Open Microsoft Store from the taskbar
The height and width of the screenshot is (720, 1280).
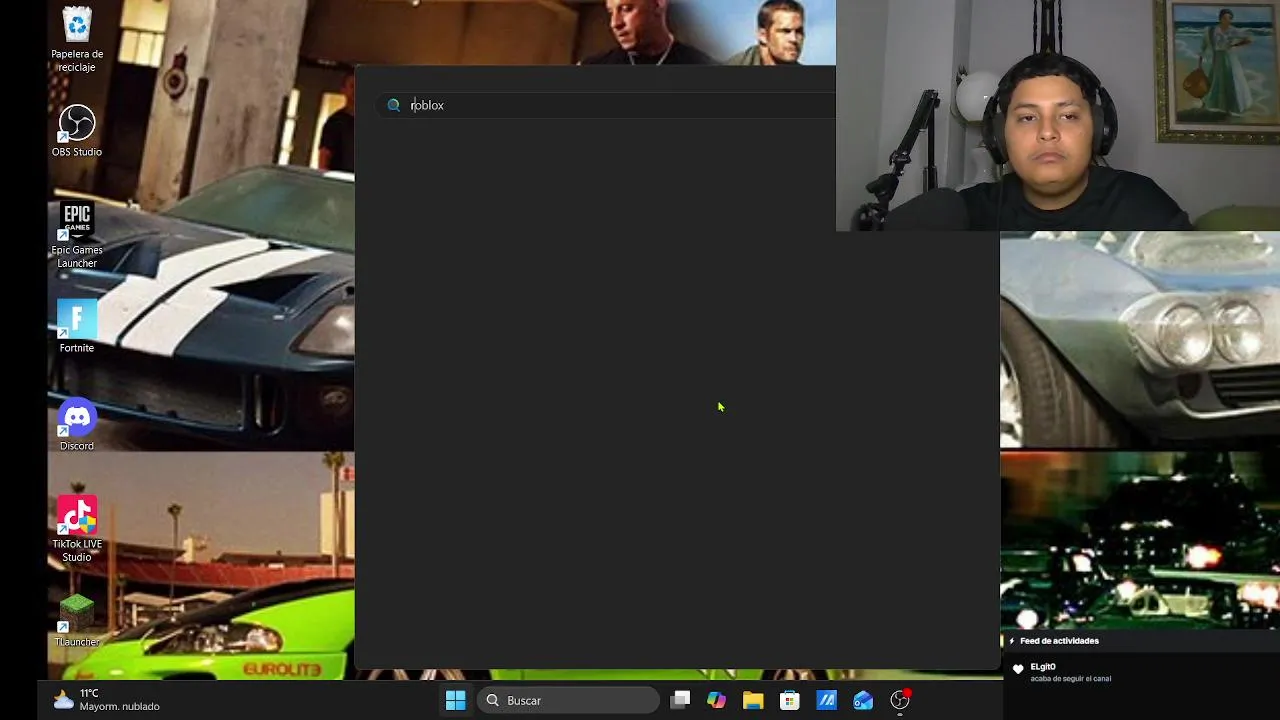point(790,700)
